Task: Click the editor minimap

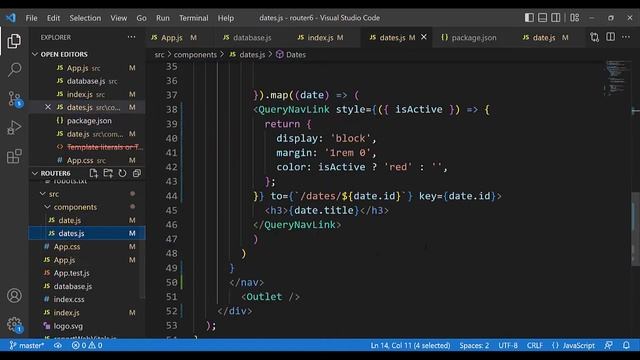Action: pos(617,78)
